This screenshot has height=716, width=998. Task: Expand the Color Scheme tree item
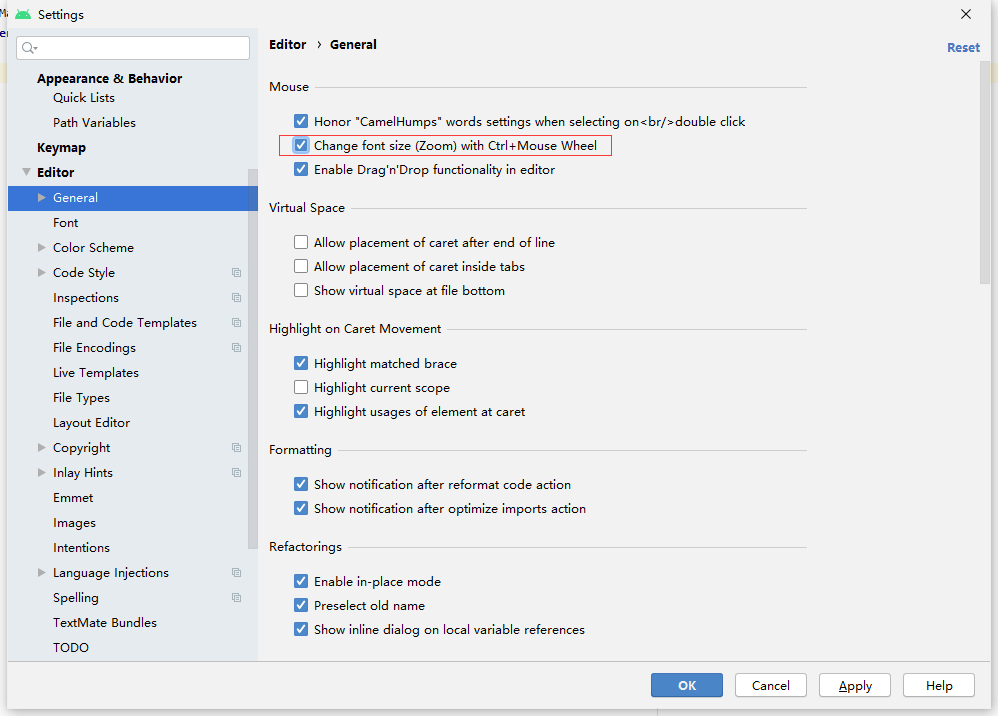point(41,247)
